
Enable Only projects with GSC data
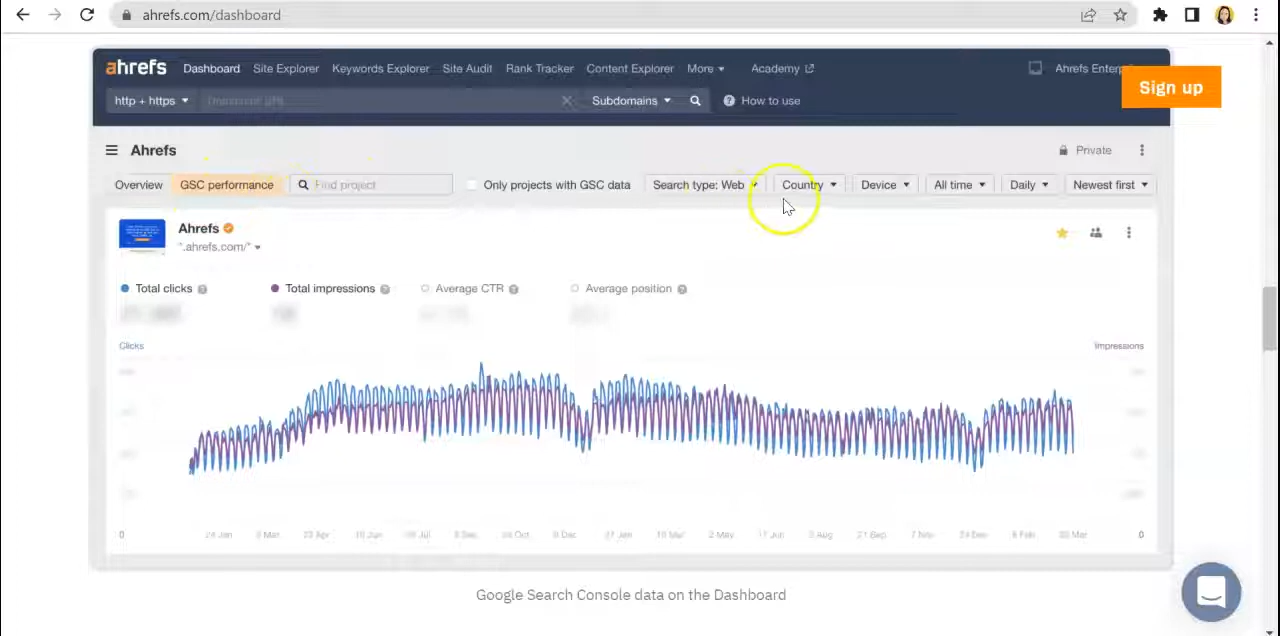(472, 185)
